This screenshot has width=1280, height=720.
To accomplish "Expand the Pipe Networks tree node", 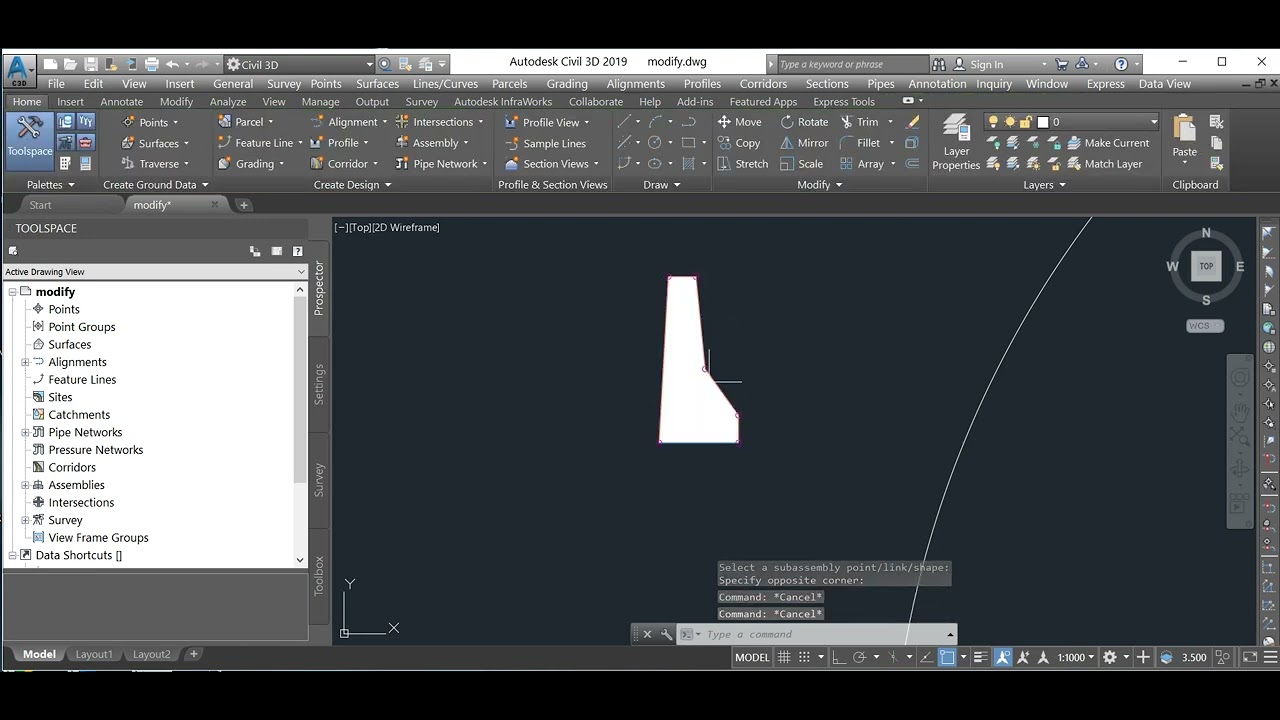I will (25, 432).
